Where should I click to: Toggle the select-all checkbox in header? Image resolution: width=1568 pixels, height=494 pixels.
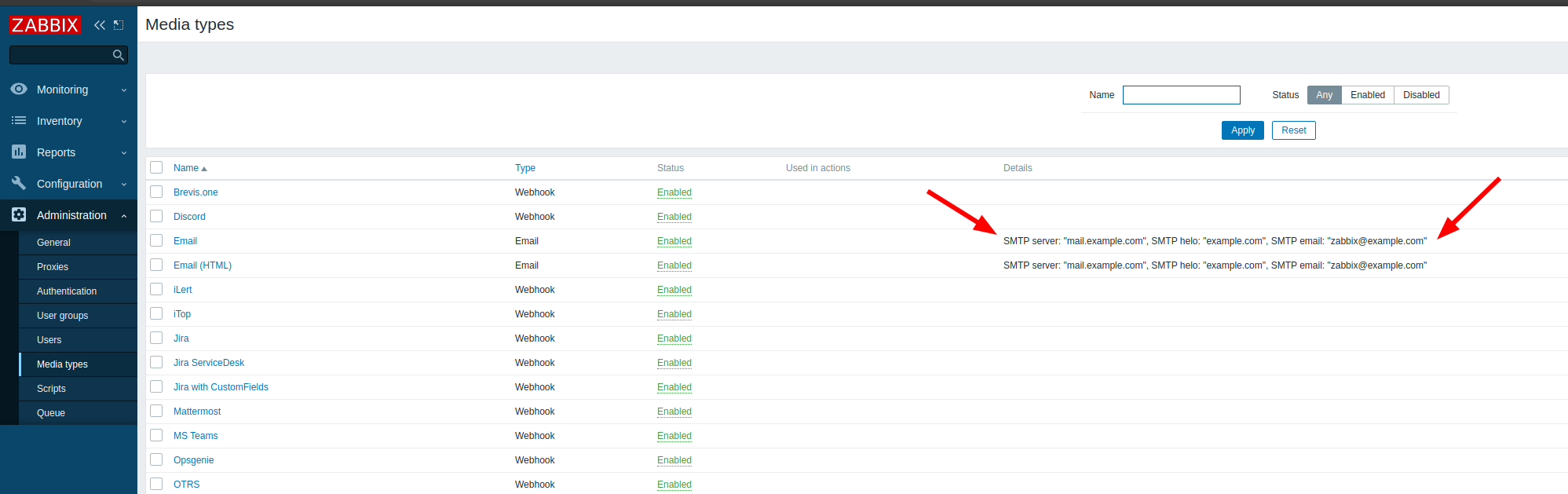click(x=156, y=167)
